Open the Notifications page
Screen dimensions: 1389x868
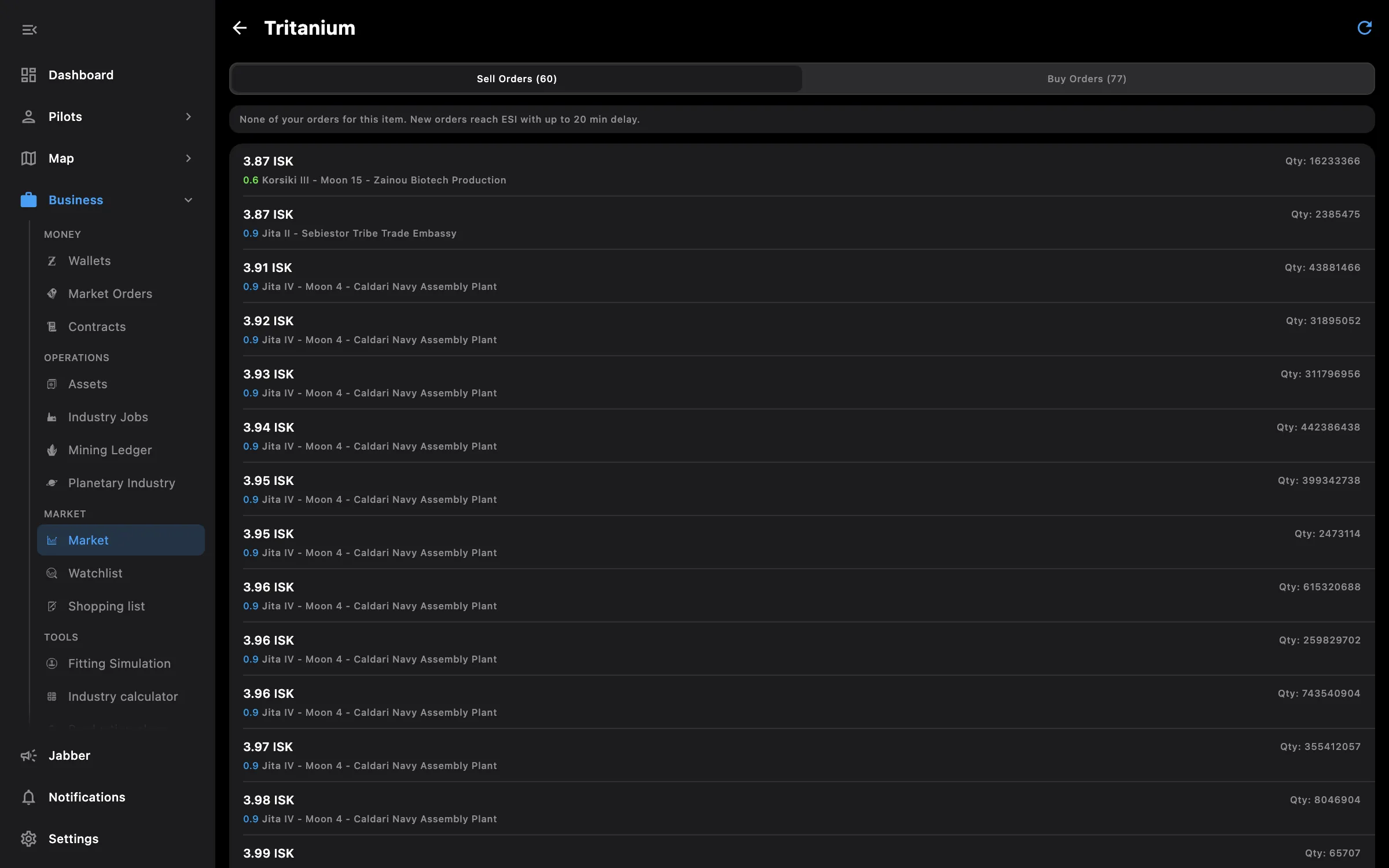click(x=108, y=797)
